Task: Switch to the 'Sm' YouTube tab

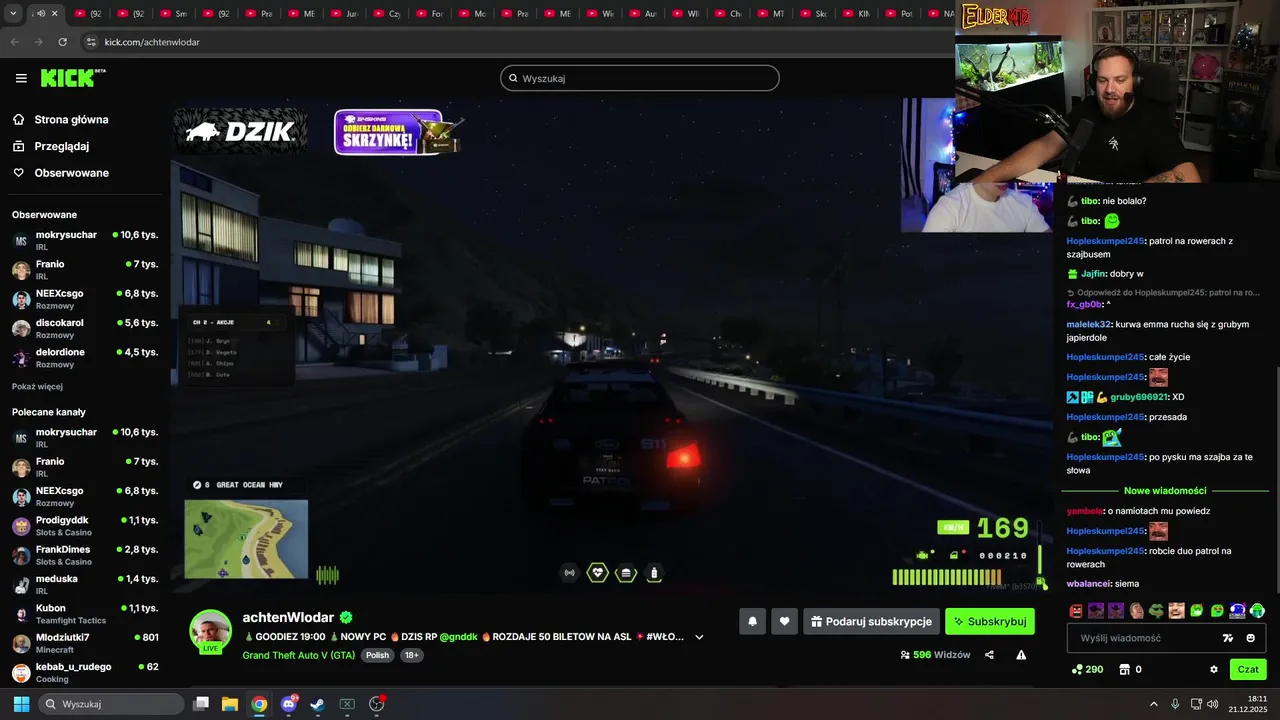Action: pyautogui.click(x=172, y=14)
